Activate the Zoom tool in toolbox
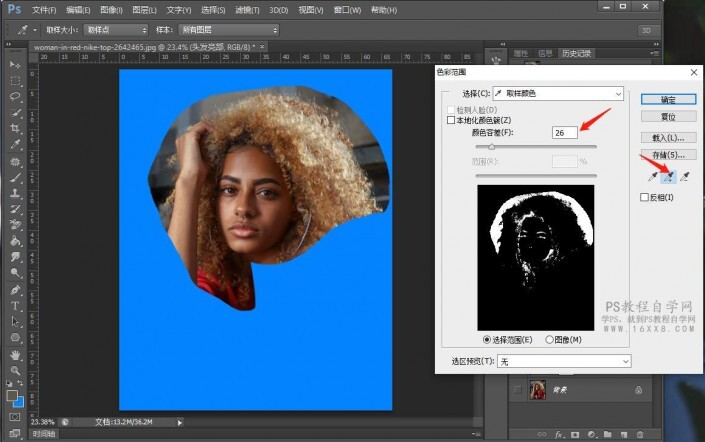Viewport: 705px width, 442px height. (x=15, y=369)
